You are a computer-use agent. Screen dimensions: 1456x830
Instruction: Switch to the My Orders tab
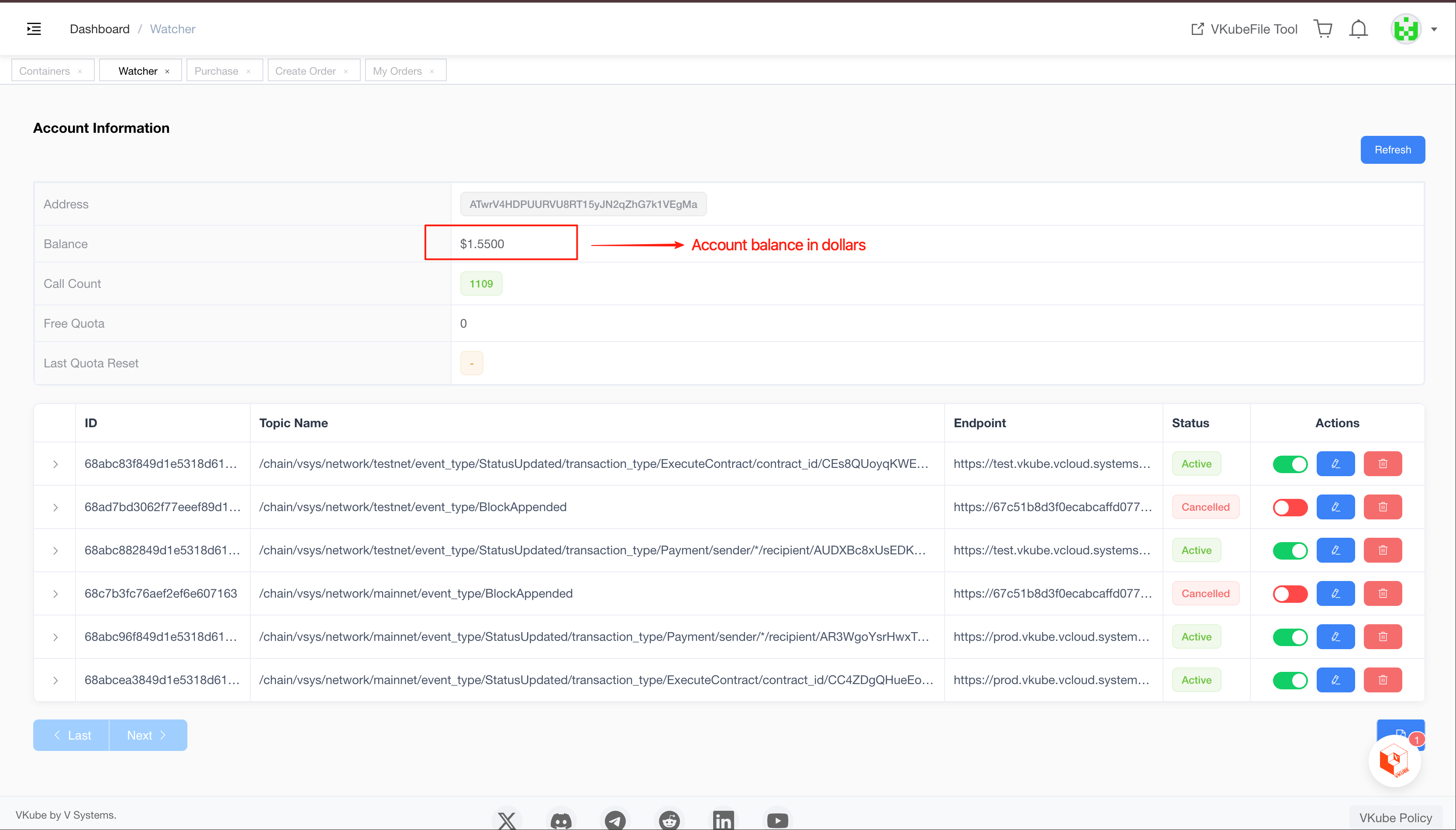pyautogui.click(x=397, y=71)
